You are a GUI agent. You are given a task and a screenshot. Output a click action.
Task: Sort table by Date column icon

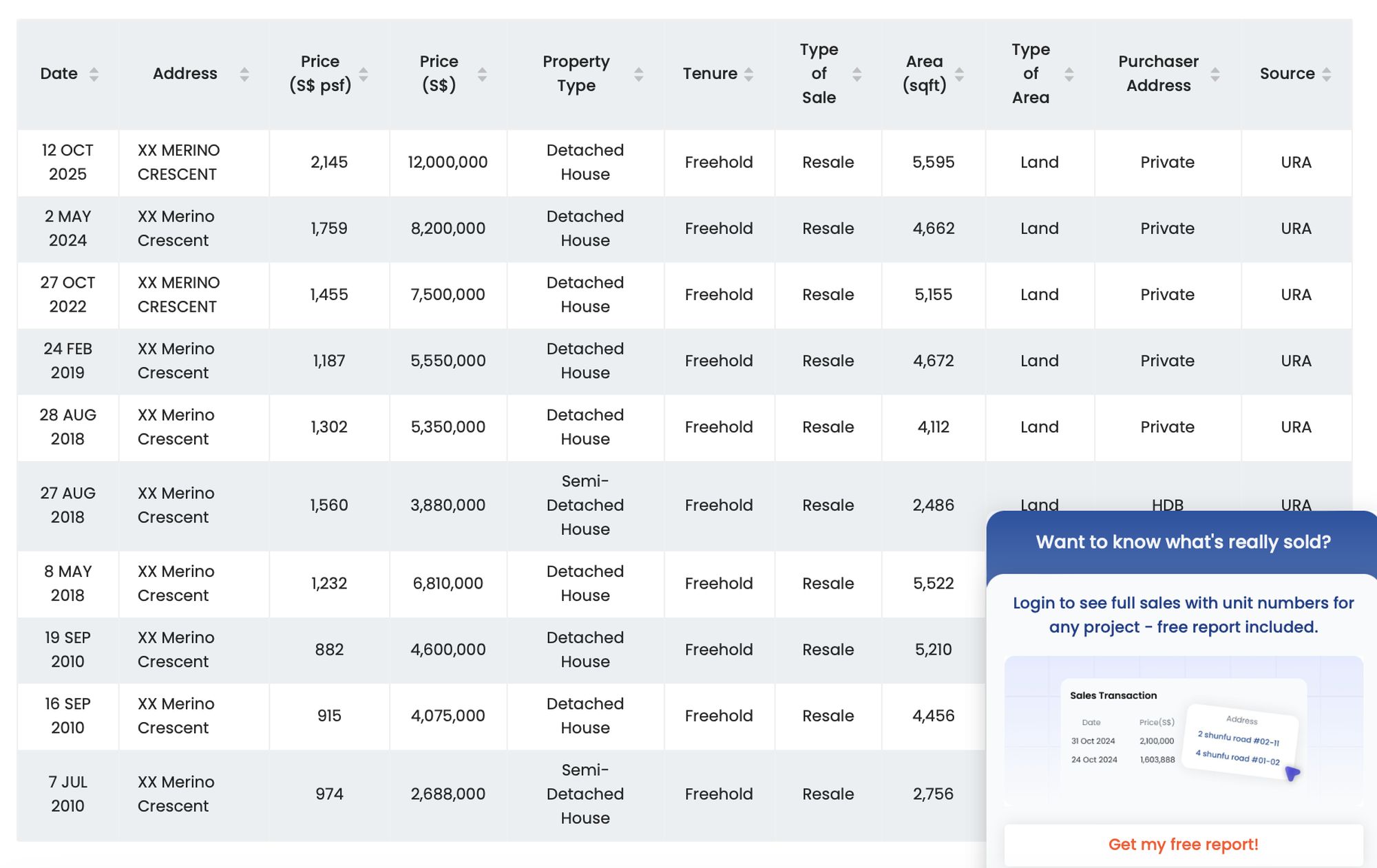tap(94, 74)
